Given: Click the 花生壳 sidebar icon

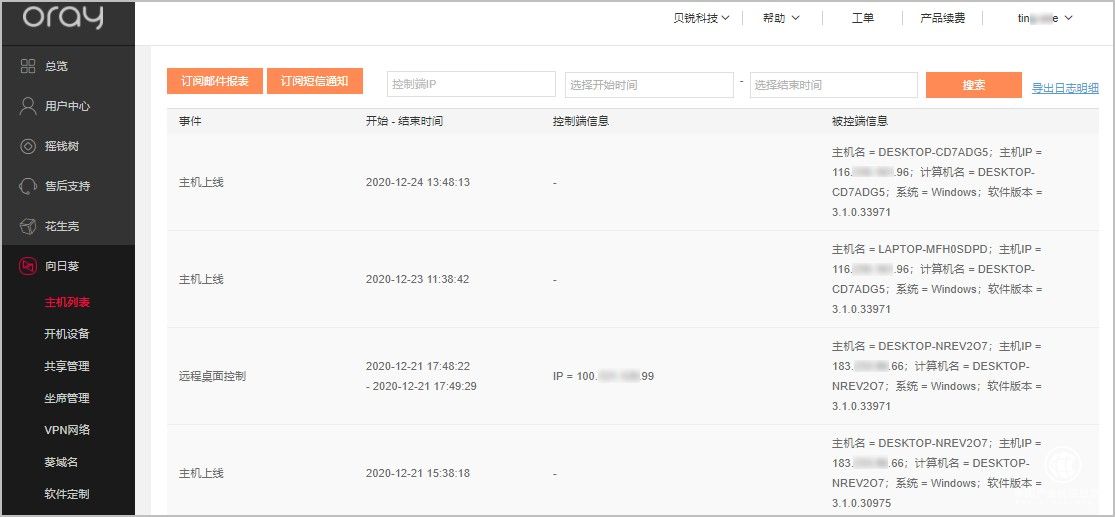Looking at the screenshot, I should (x=28, y=226).
